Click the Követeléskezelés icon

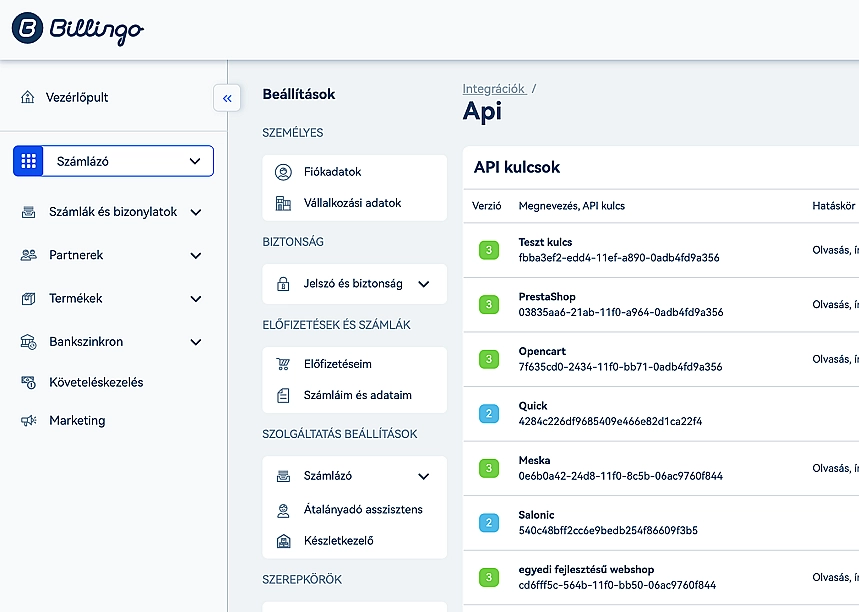pyautogui.click(x=29, y=382)
